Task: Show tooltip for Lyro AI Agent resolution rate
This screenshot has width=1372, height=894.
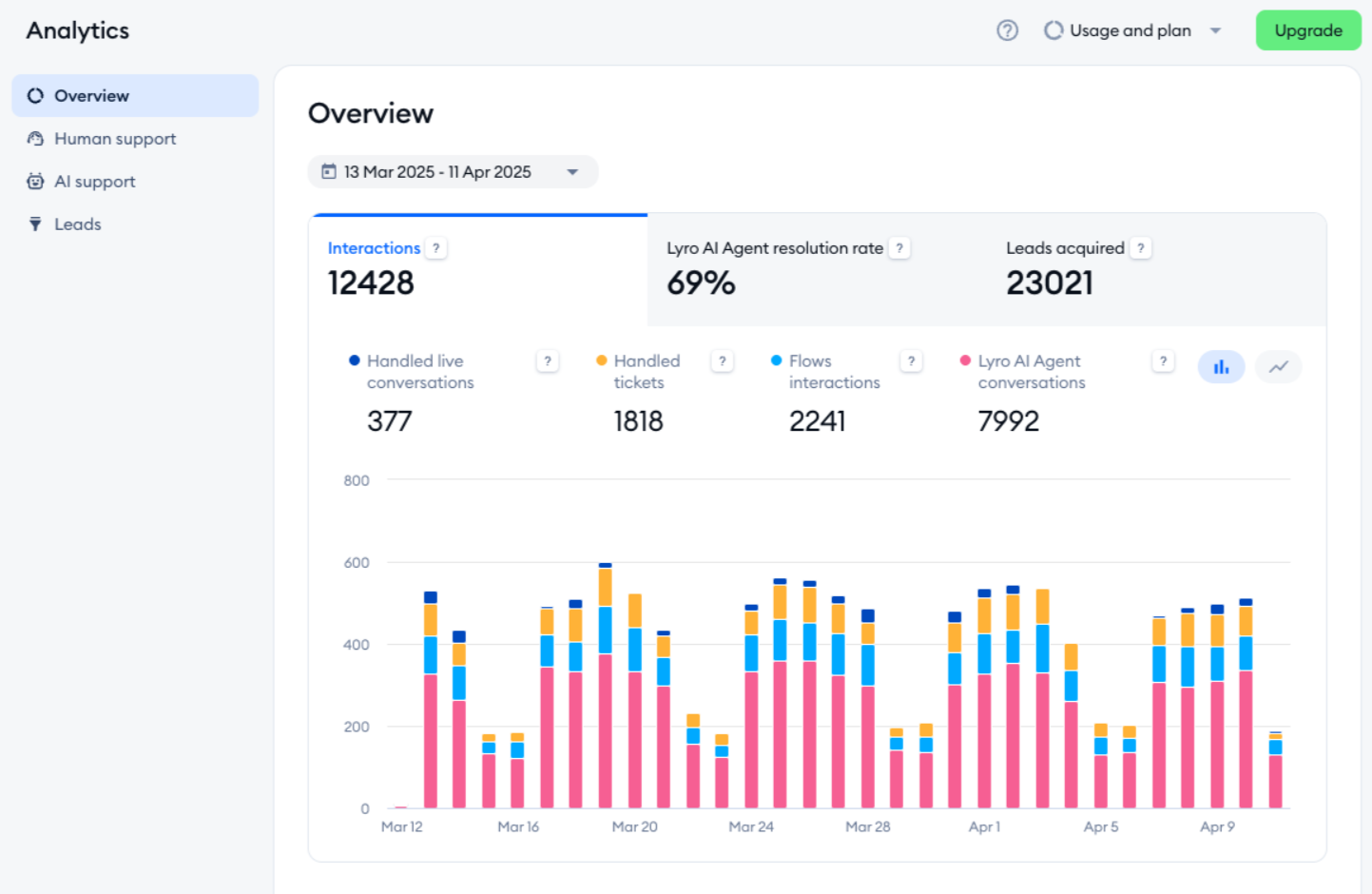Action: click(x=899, y=248)
